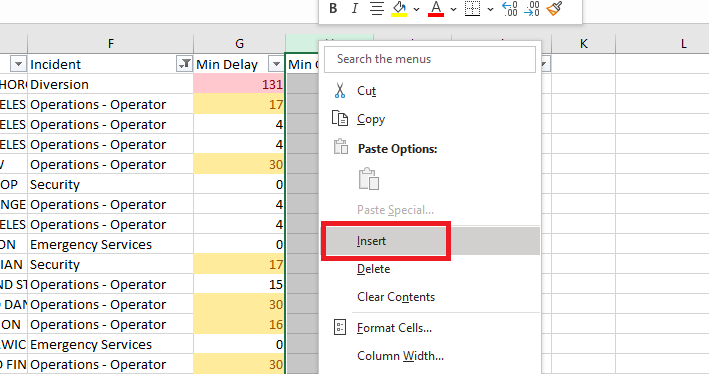
Task: Center align text using mini toolbar
Action: [x=377, y=8]
